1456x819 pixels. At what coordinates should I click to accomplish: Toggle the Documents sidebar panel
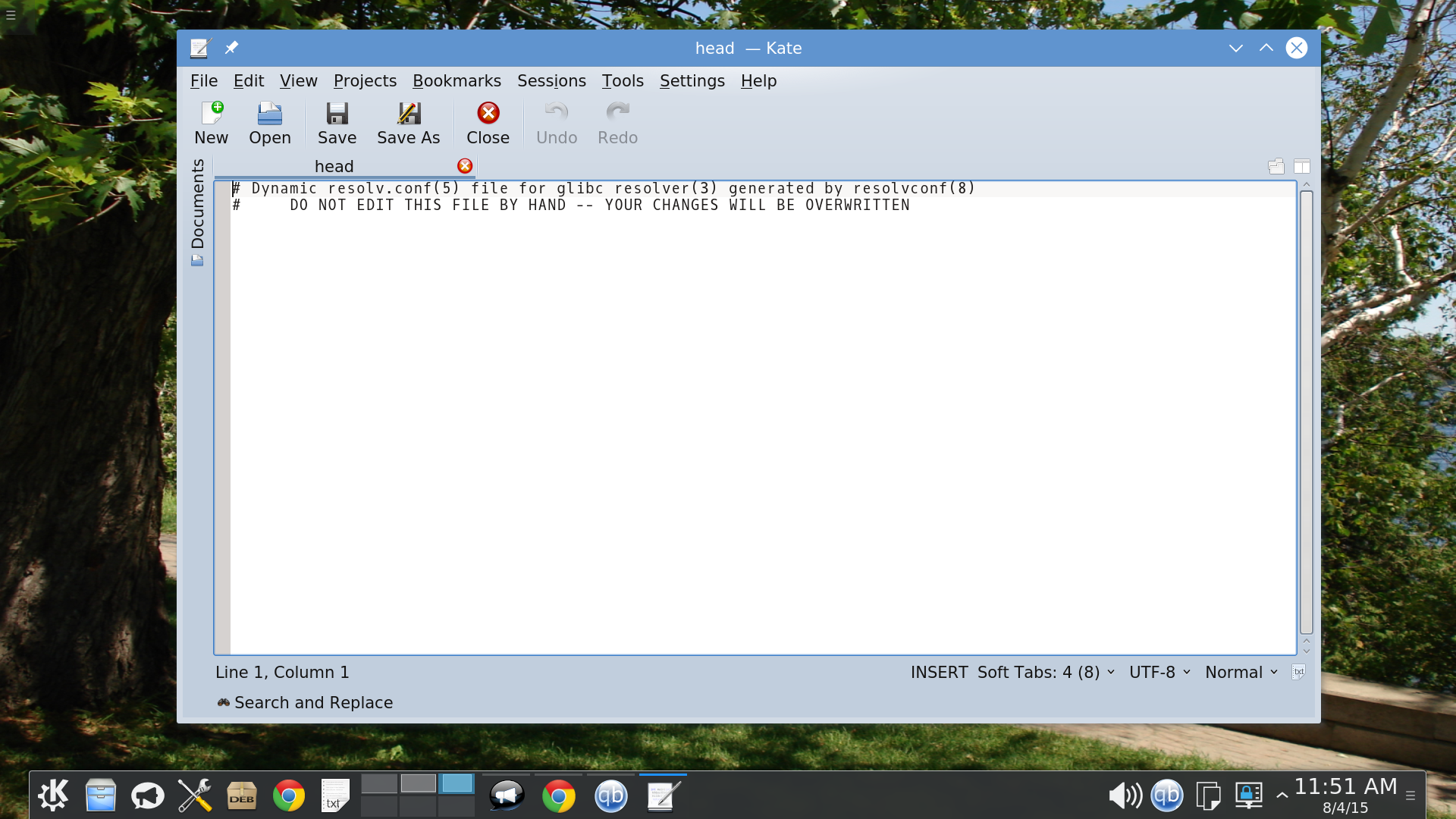(x=198, y=212)
